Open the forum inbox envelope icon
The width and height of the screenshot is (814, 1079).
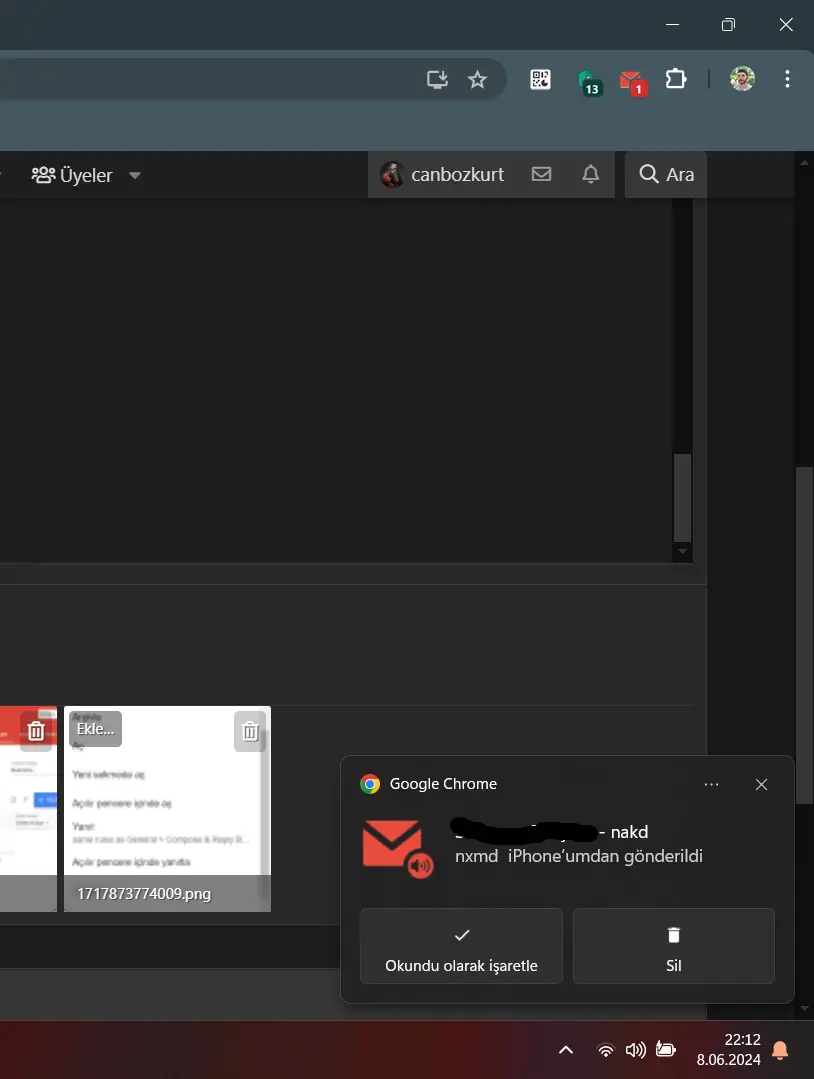tap(542, 173)
